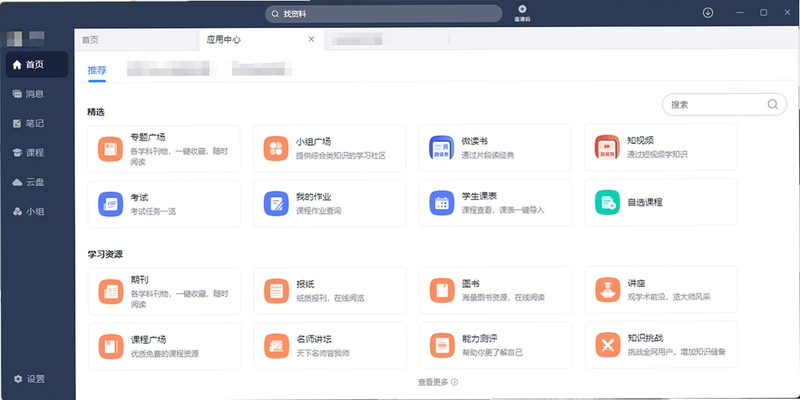Open the 知视频 app icon
This screenshot has height=400, width=800.
[607, 147]
